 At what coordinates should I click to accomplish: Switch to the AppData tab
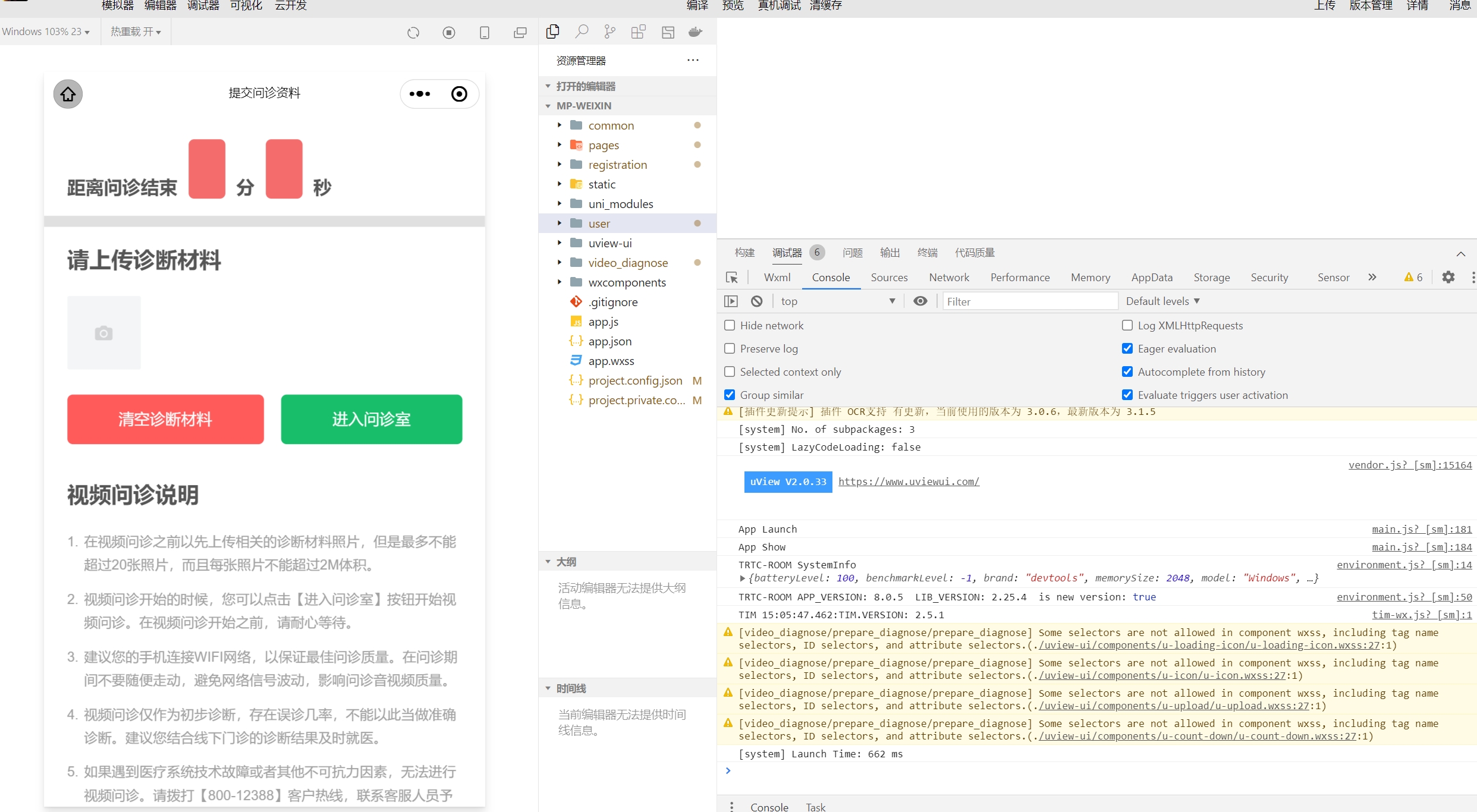pos(1152,278)
